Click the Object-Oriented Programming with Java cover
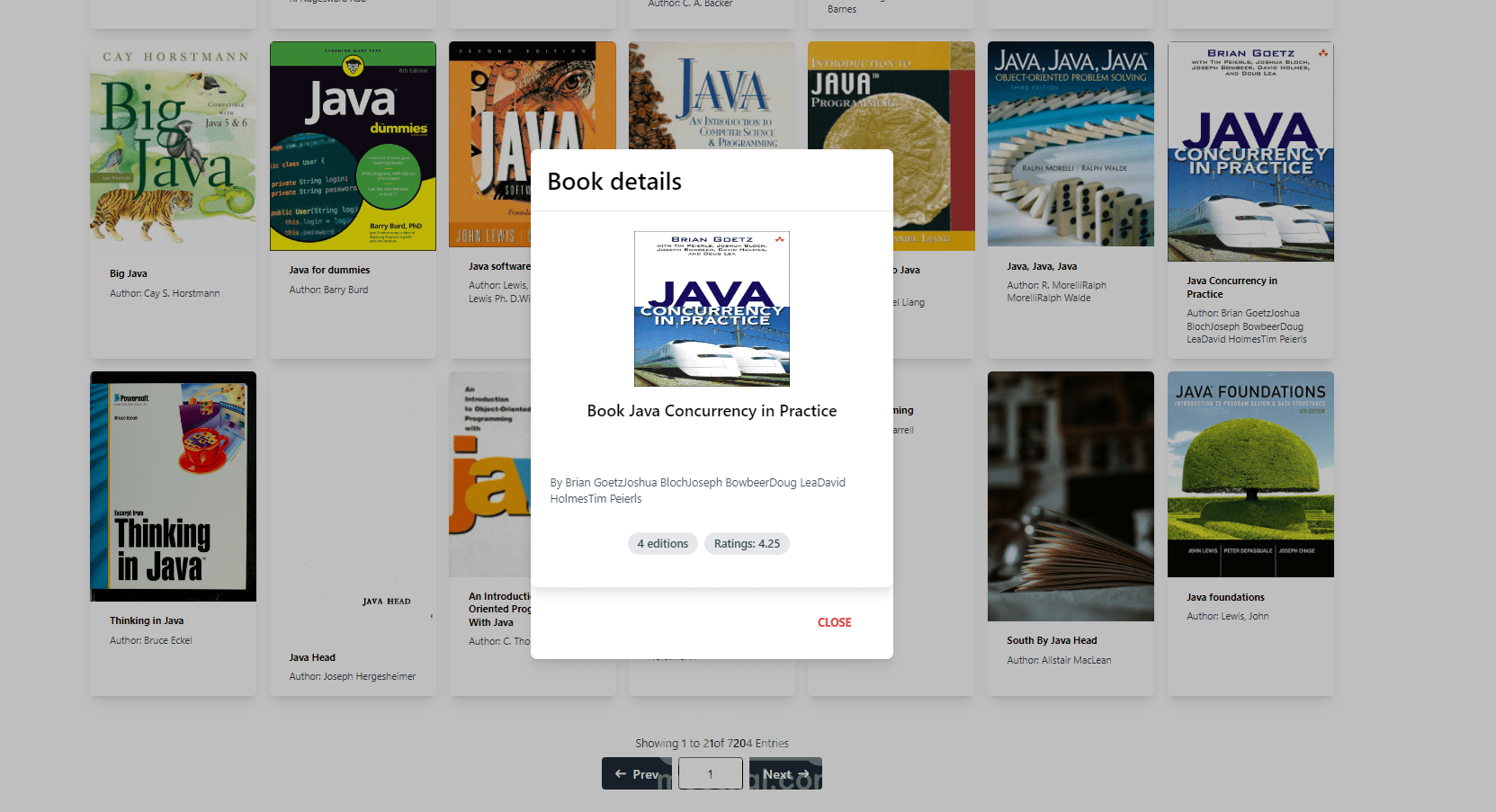This screenshot has height=812, width=1496. pos(490,474)
